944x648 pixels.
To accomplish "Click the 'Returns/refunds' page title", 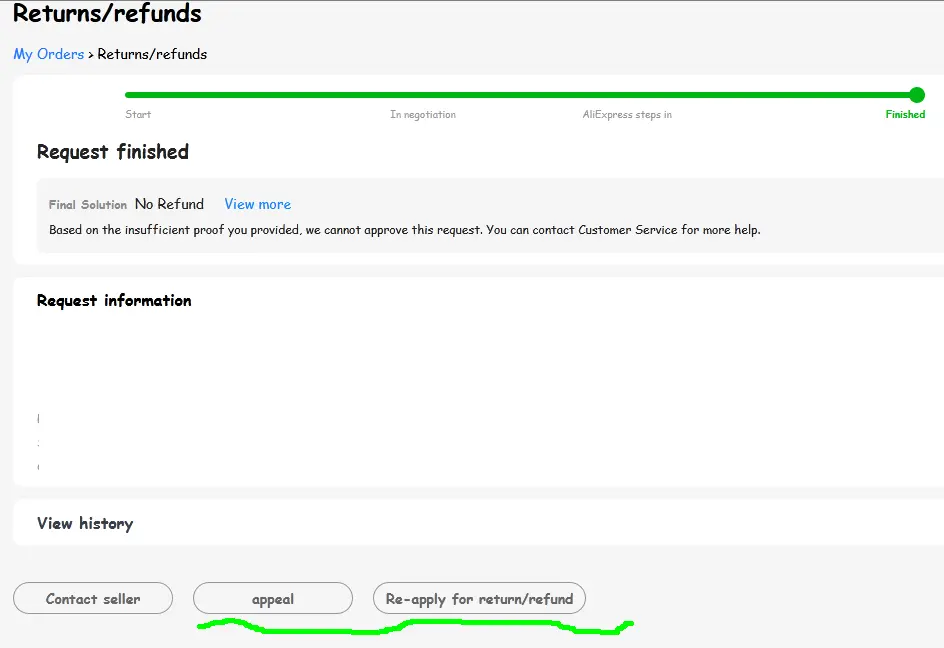I will pos(107,13).
